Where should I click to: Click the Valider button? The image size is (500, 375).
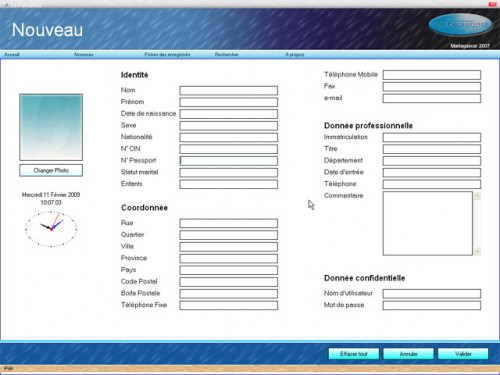[463, 354]
